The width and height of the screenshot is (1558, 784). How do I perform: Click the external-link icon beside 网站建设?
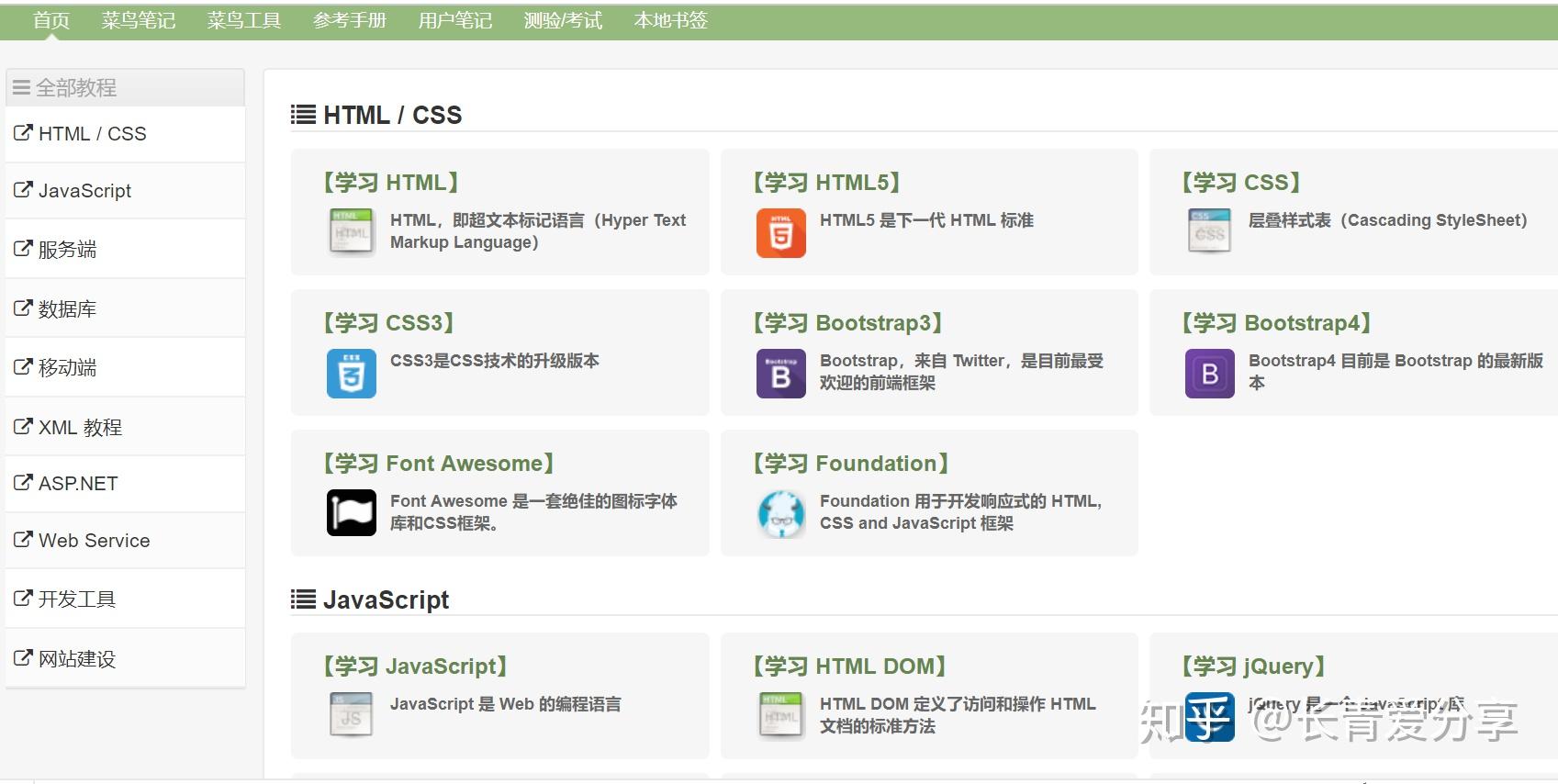point(23,657)
